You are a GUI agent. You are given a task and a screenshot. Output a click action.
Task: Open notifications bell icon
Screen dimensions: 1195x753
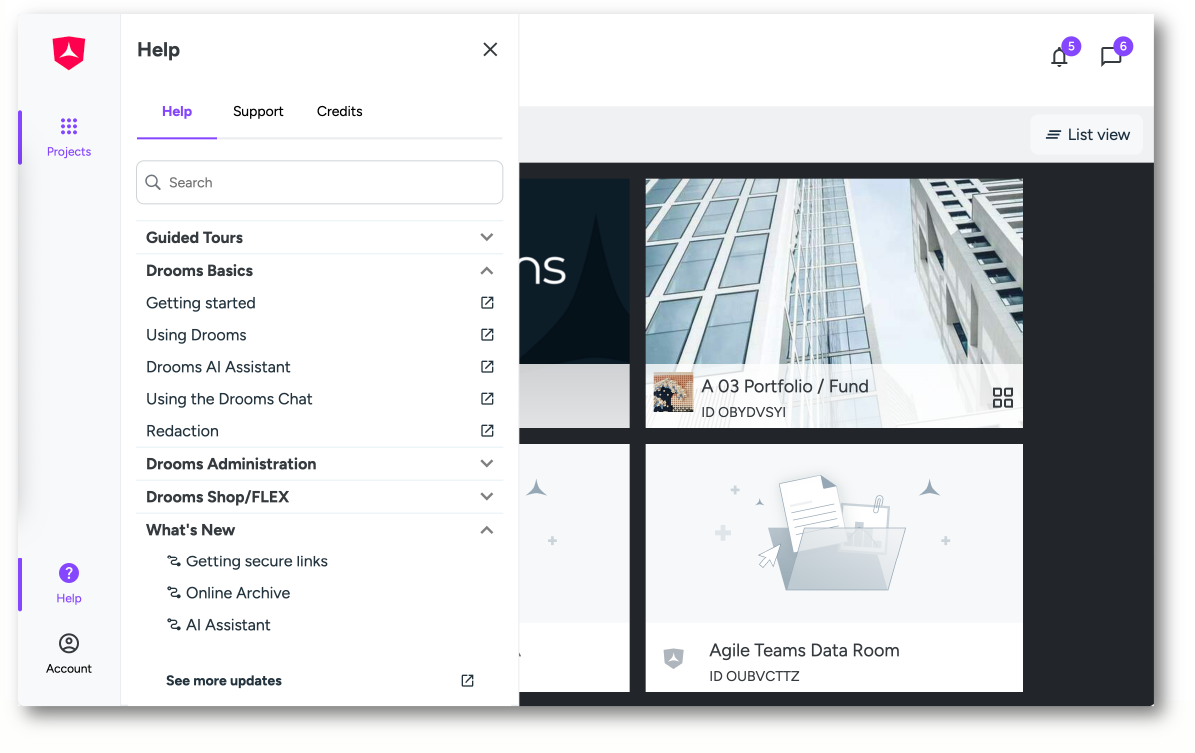click(x=1059, y=56)
